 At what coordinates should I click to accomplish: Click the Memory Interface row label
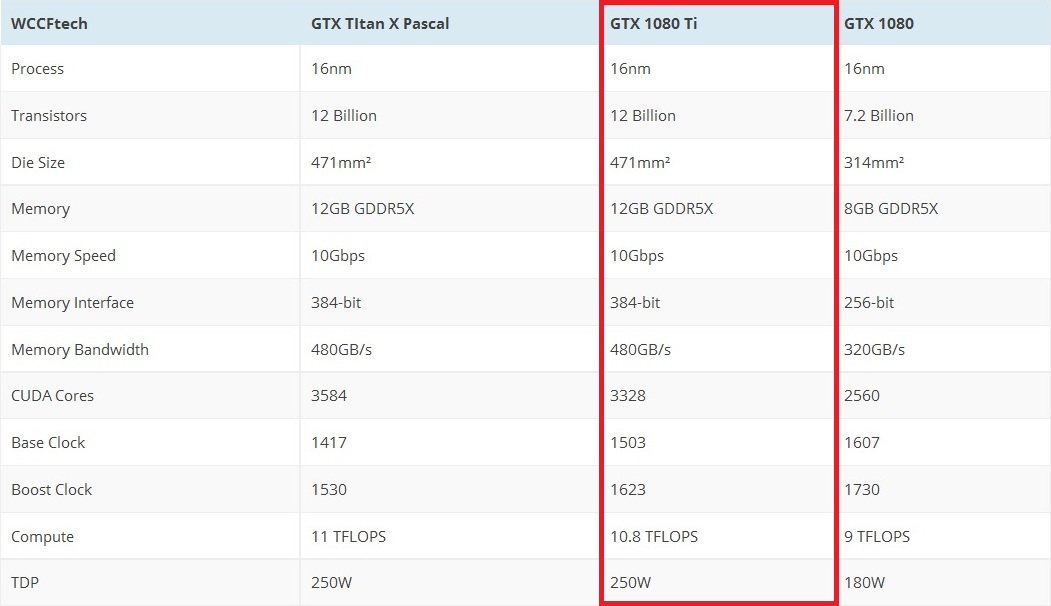tap(72, 302)
